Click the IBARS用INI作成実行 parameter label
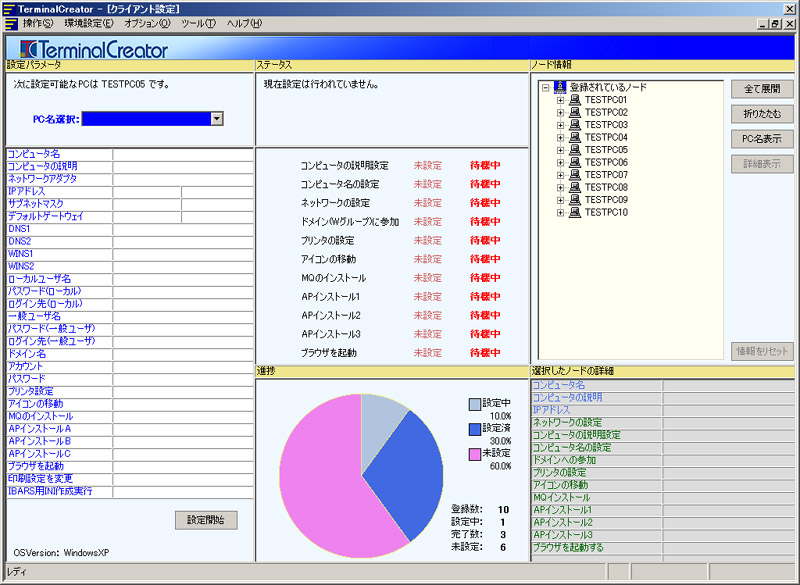The width and height of the screenshot is (800, 585). (x=50, y=492)
